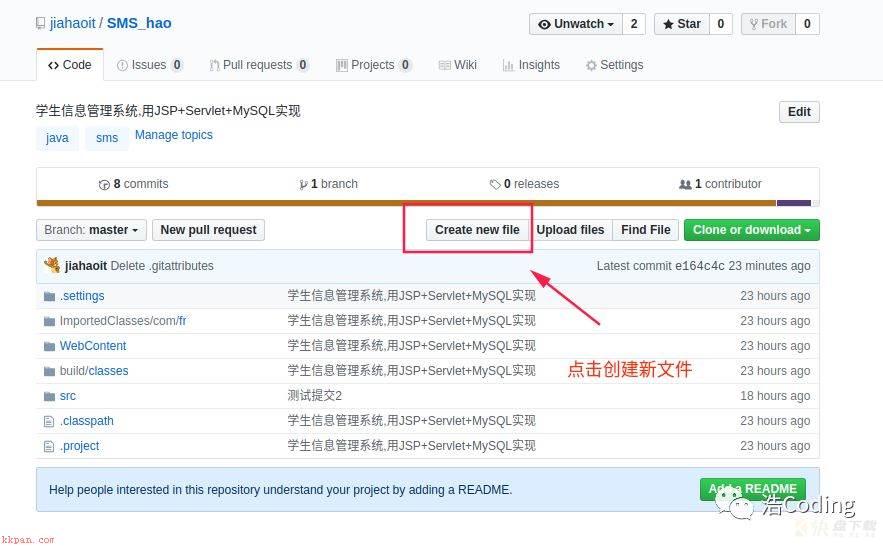Select the sms topic tag
Viewport: 883px width, 546px height.
click(106, 138)
